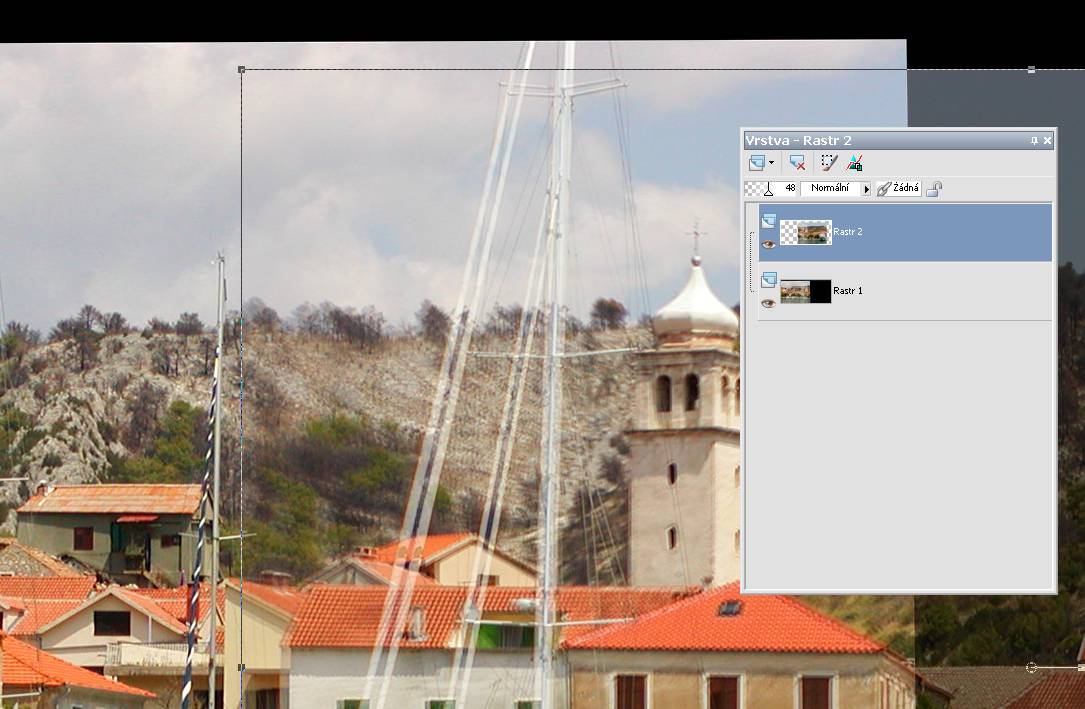Screen dimensions: 1085x709
Task: Click the Show All Masks icon
Action: [x=855, y=163]
